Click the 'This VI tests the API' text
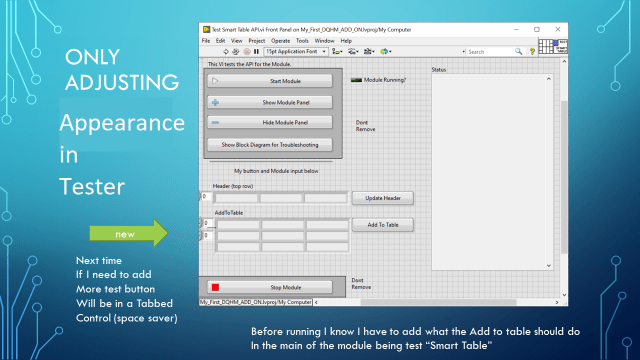640x360 pixels. click(249, 64)
